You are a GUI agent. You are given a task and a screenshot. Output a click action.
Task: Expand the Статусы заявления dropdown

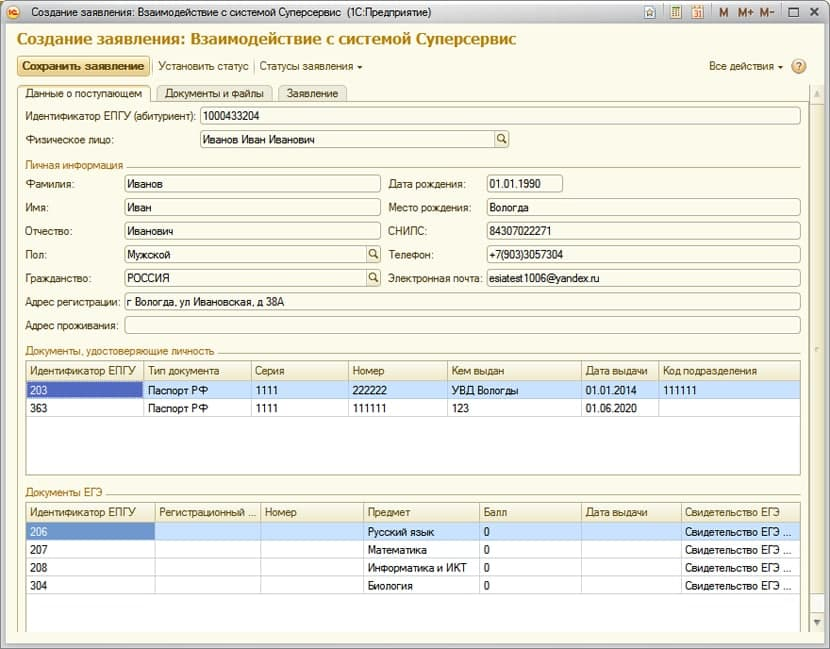(310, 66)
